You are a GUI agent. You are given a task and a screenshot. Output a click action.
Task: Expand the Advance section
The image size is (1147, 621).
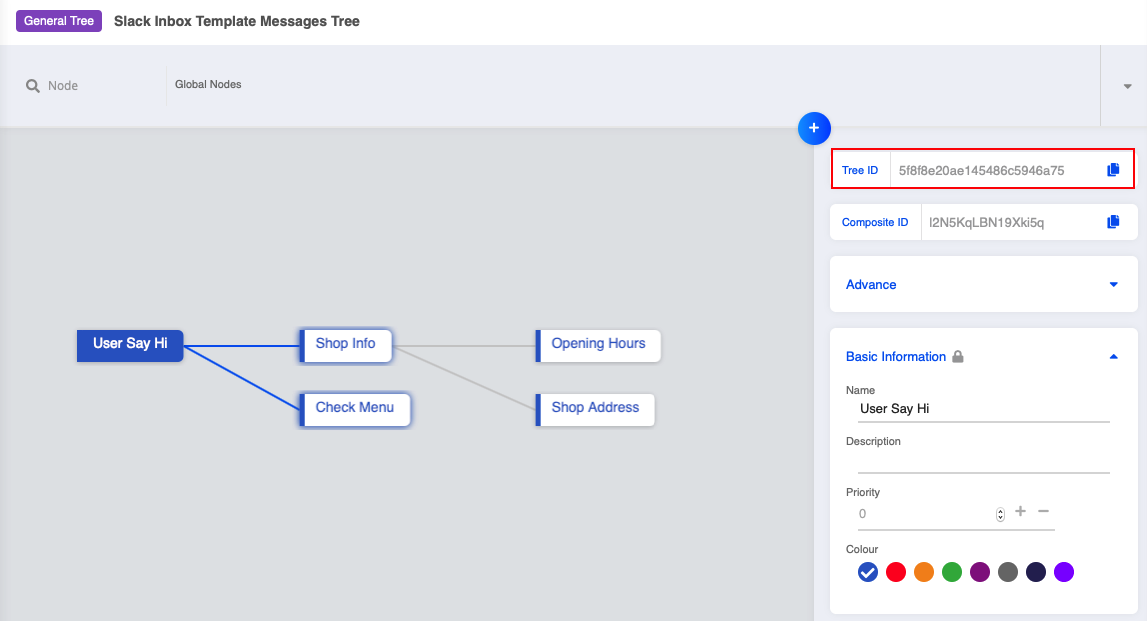point(1113,285)
